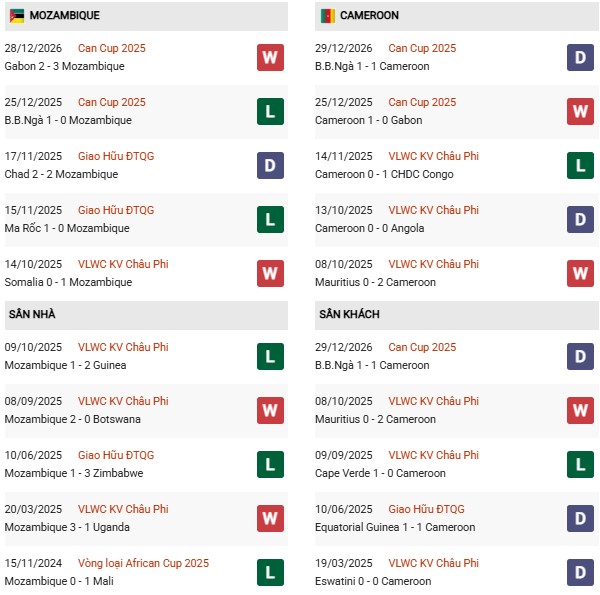This screenshot has width=600, height=595.
Task: Select the SÂN NHÀ section header
Action: click(32, 314)
